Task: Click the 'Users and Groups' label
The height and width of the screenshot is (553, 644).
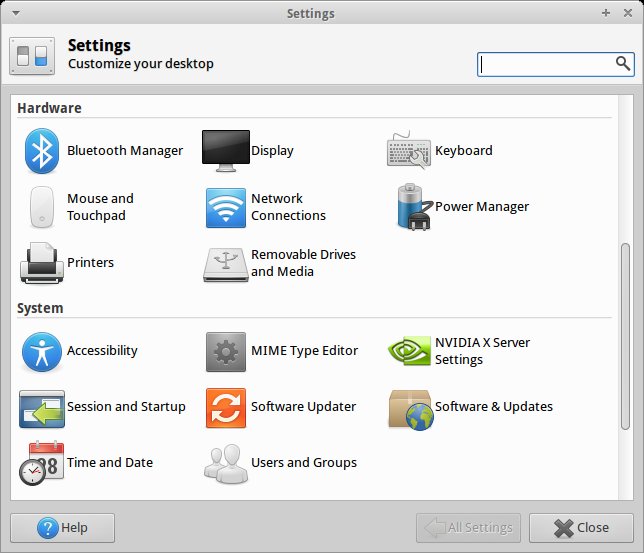Action: pos(304,463)
